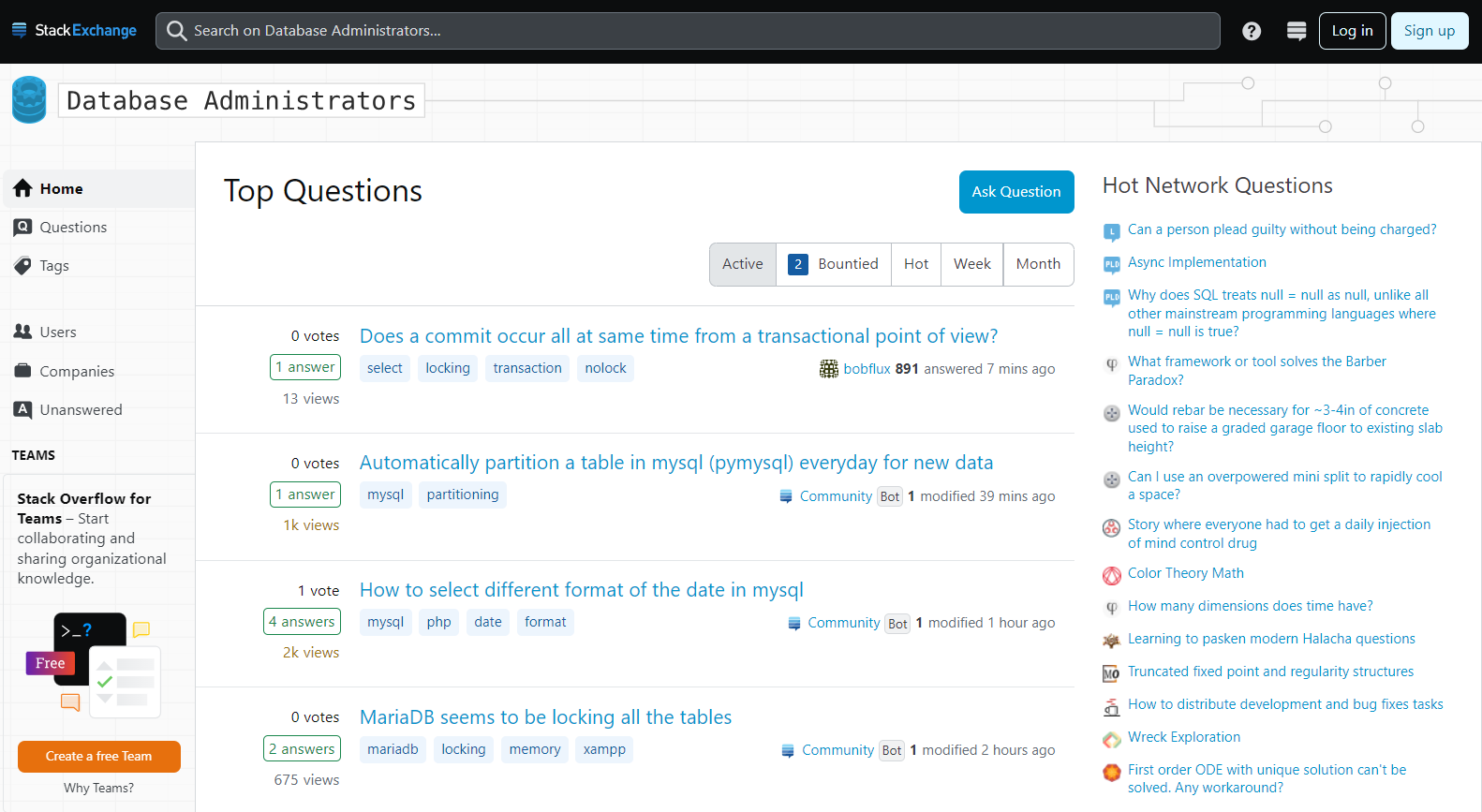Click site icon beside 'Truncated fixed point'

click(x=1112, y=673)
